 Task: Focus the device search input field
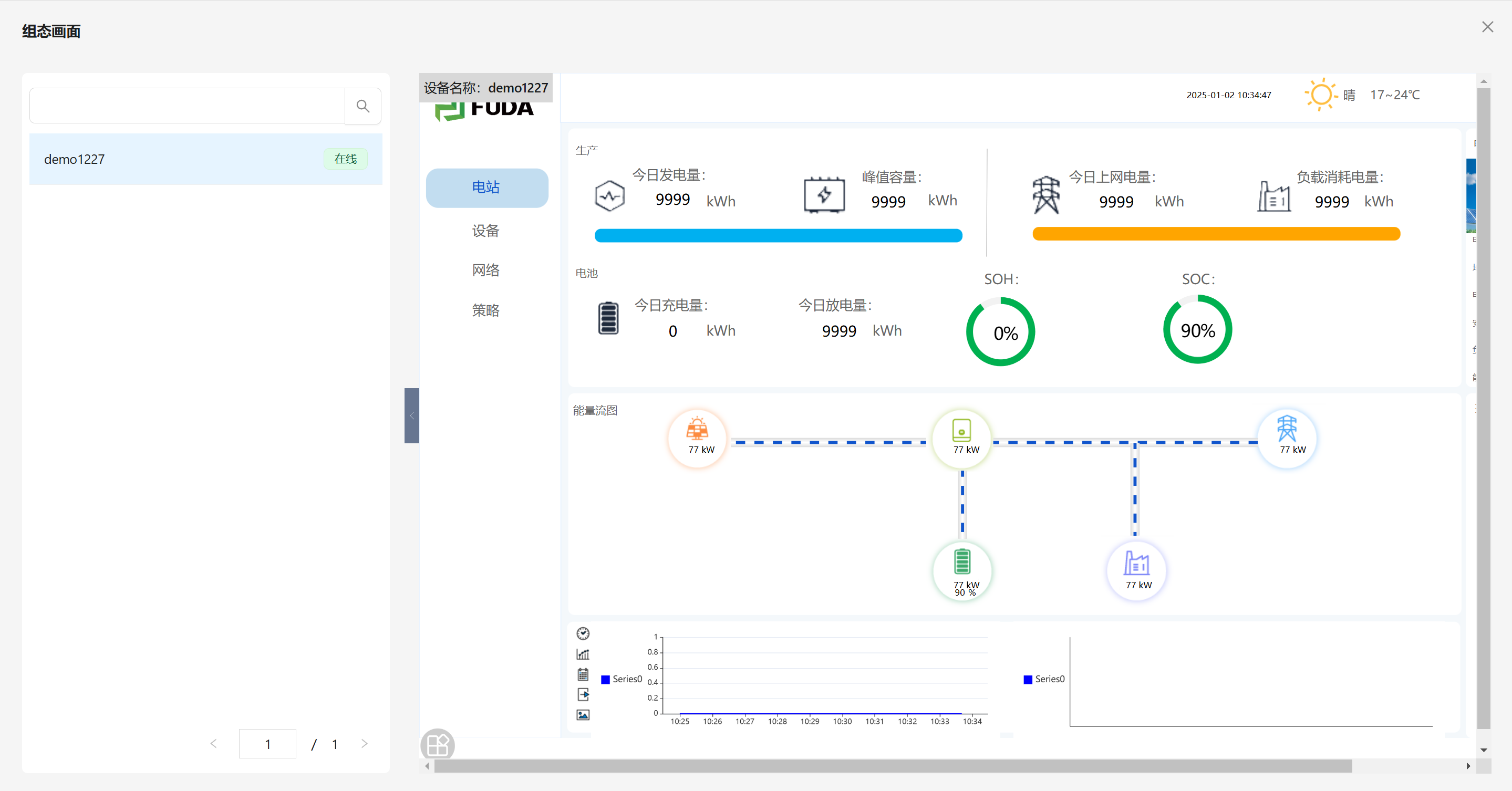(187, 106)
